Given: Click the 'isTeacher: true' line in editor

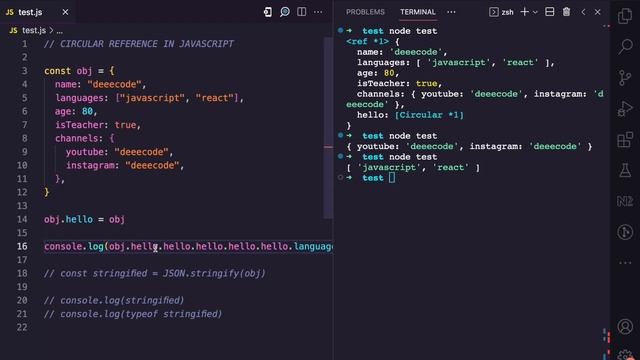Looking at the screenshot, I should pyautogui.click(x=98, y=125).
